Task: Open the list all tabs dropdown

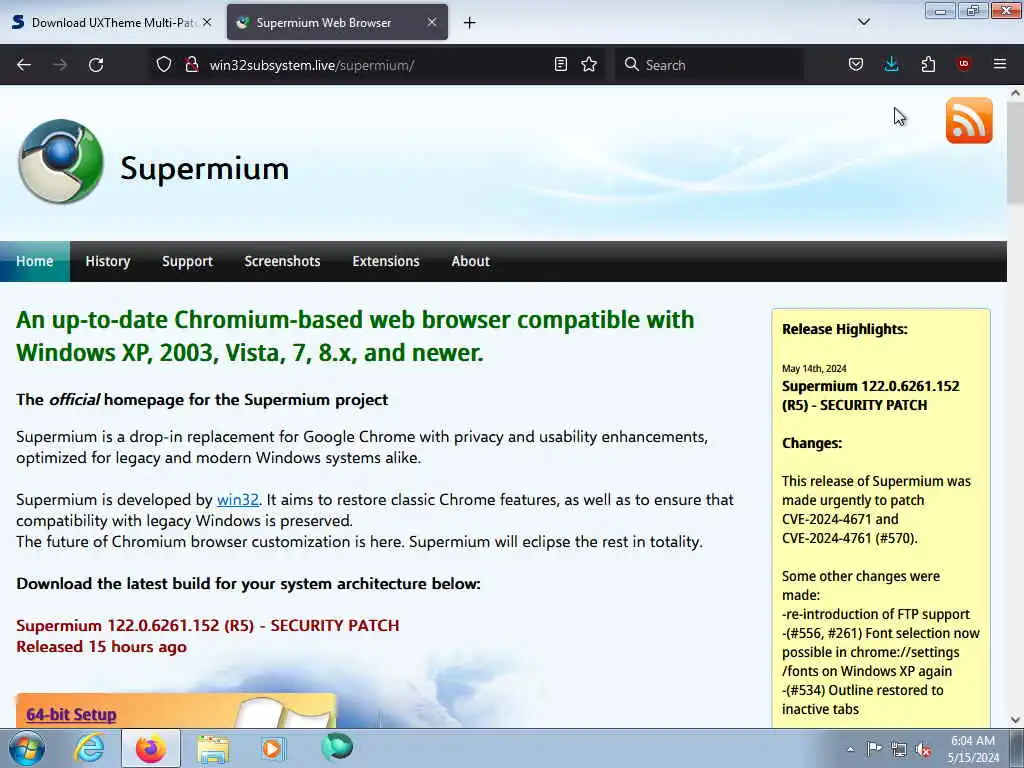Action: pyautogui.click(x=863, y=22)
